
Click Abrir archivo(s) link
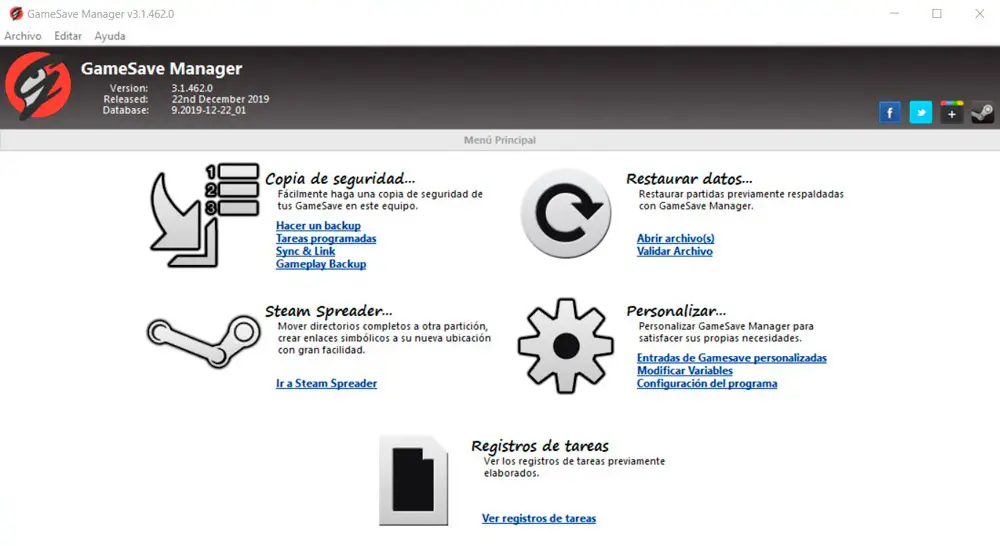pyautogui.click(x=675, y=239)
